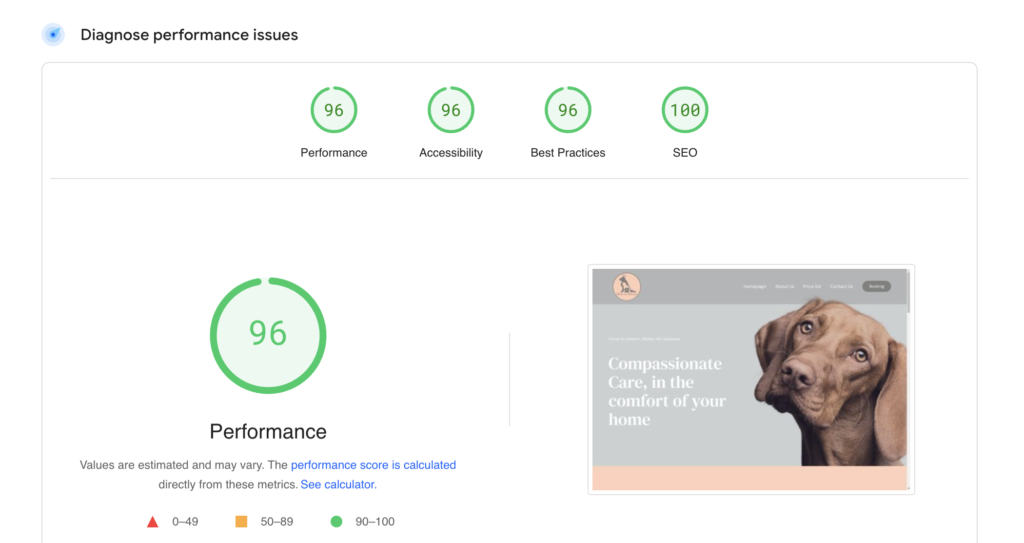Click the round logo in the site preview
This screenshot has width=1024, height=543.
pos(626,287)
